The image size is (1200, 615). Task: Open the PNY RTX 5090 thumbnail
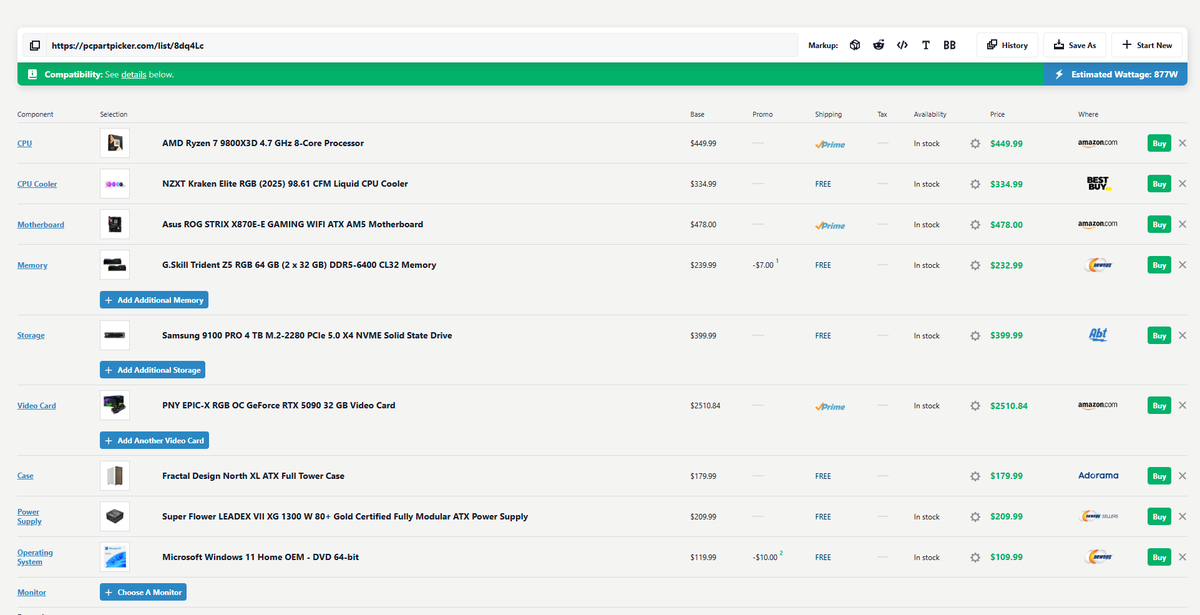(115, 406)
